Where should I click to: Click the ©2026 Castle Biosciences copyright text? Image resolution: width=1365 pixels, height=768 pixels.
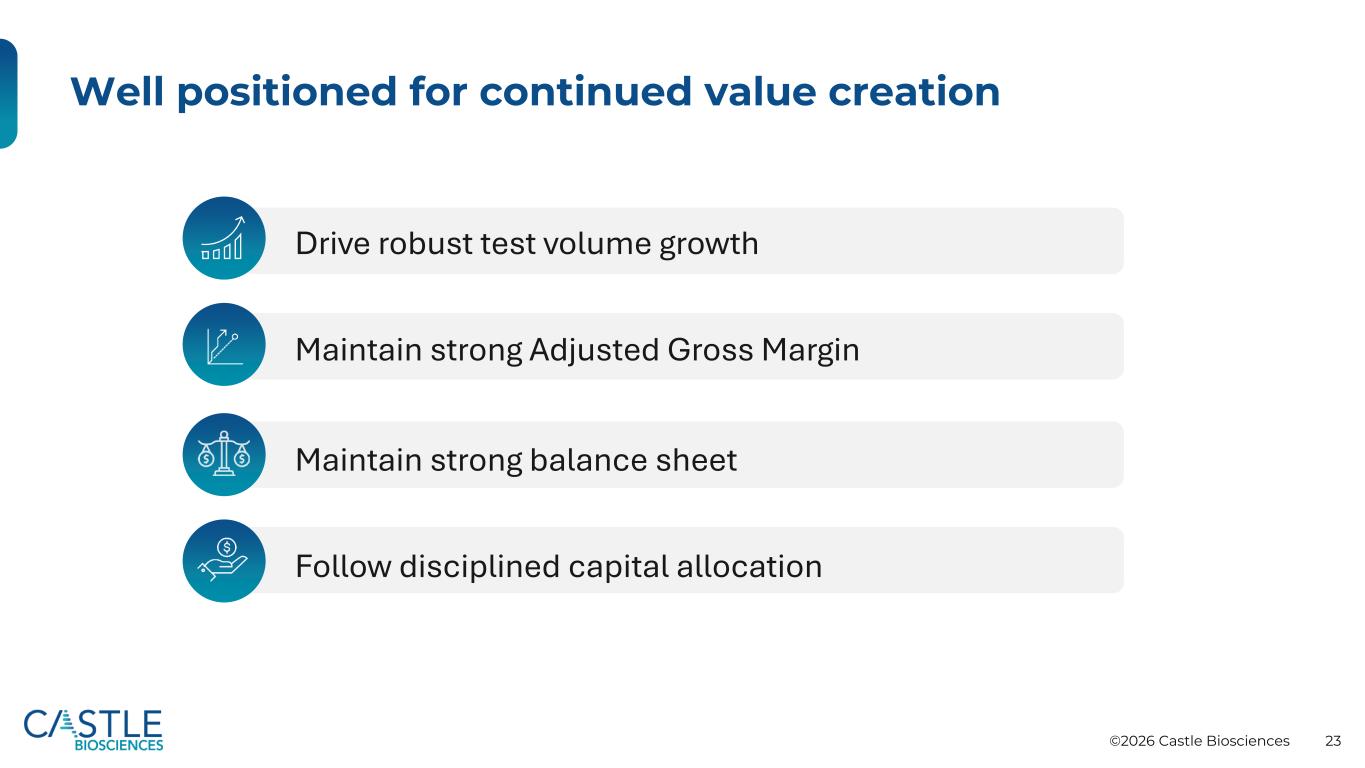[1199, 741]
